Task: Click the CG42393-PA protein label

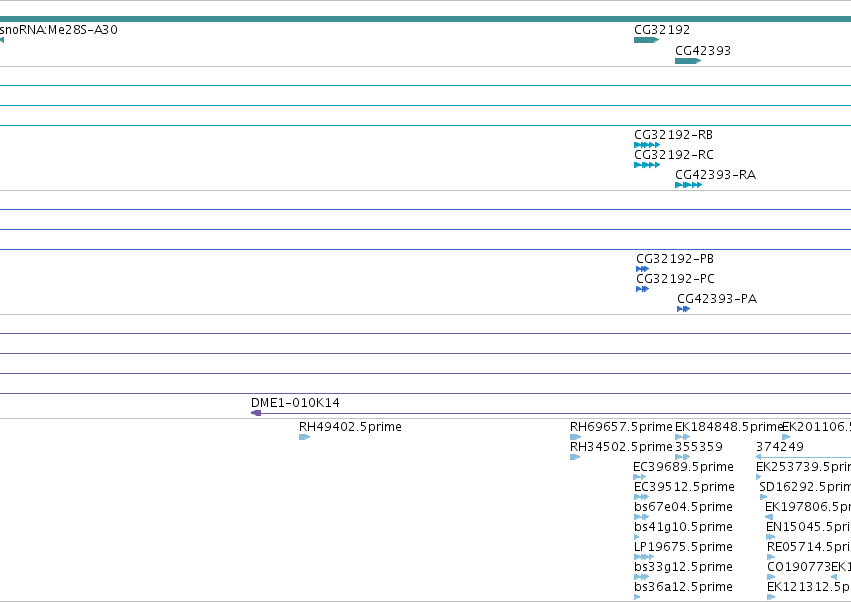Action: [x=717, y=299]
